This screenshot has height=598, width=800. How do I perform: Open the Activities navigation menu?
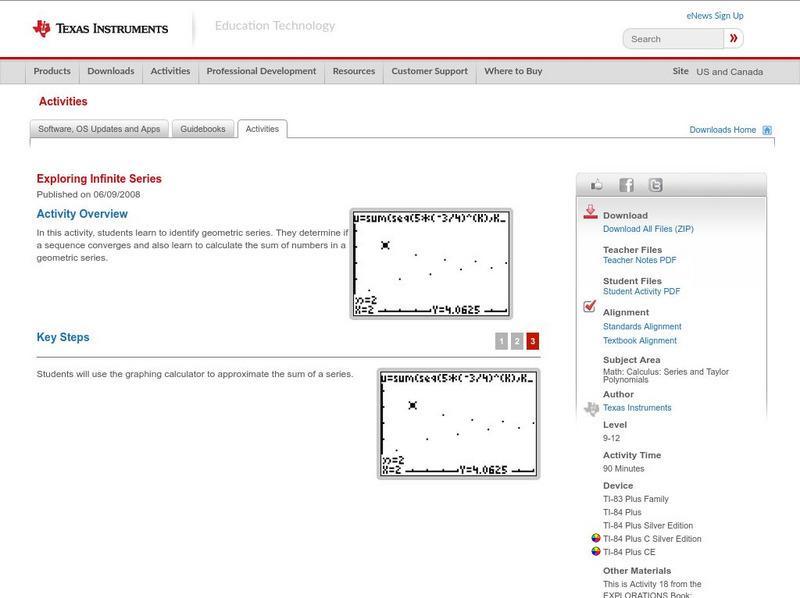coord(170,71)
